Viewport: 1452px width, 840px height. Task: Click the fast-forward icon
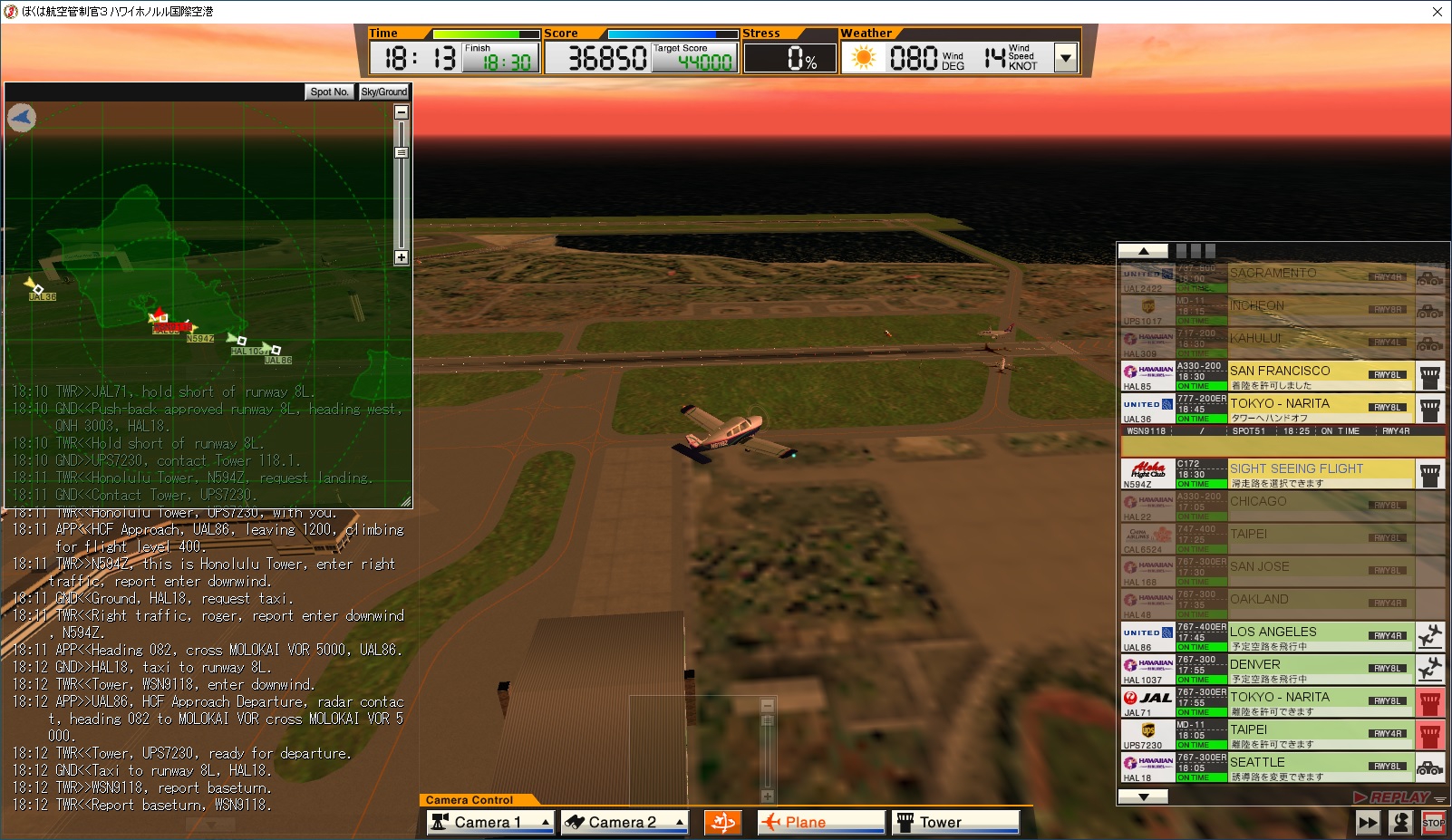[x=1368, y=823]
